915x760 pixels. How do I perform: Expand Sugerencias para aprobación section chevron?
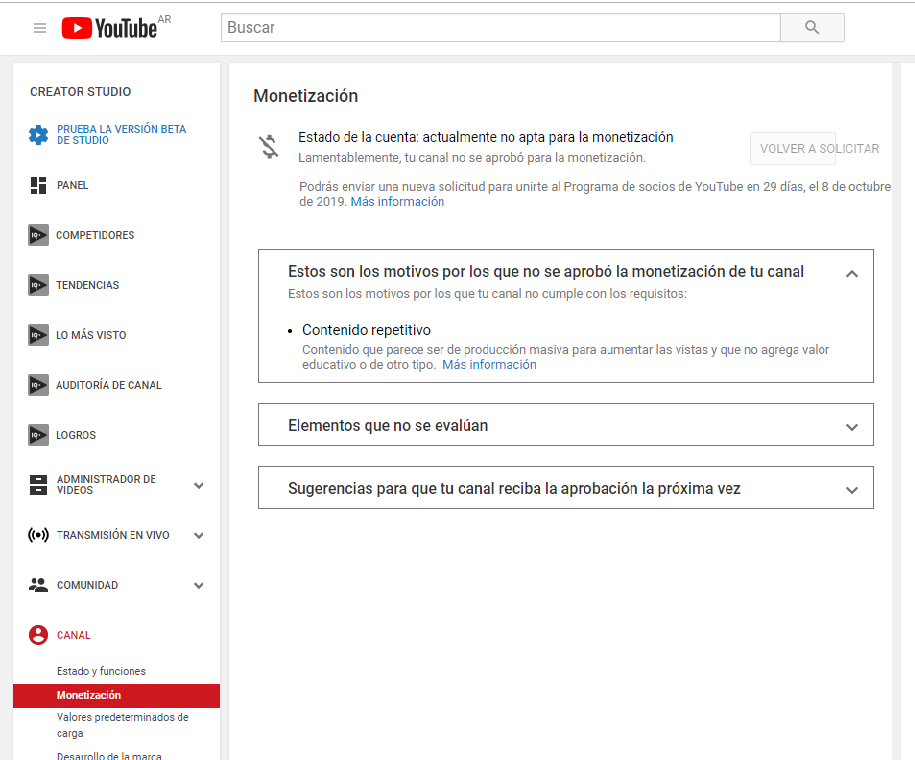tap(852, 490)
